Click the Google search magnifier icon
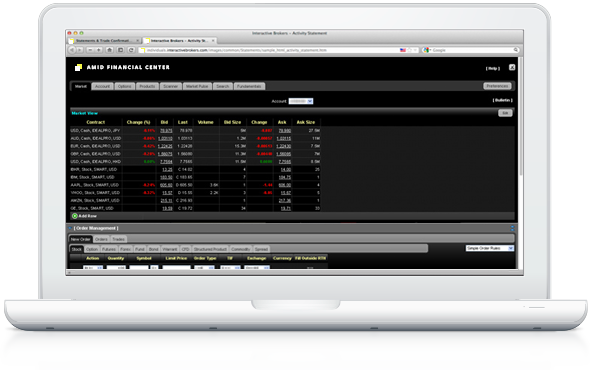590x370 pixels. pos(516,50)
